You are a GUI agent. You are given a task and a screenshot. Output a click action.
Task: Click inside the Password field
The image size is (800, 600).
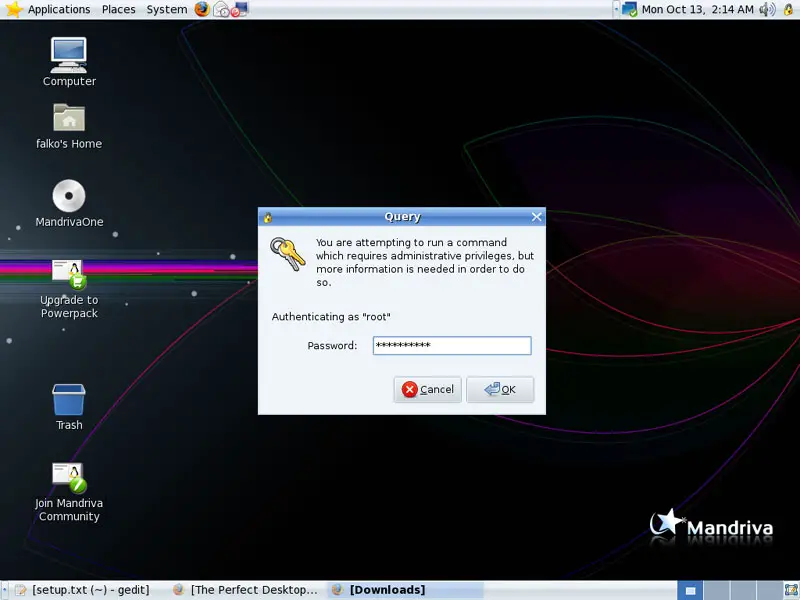pos(452,345)
